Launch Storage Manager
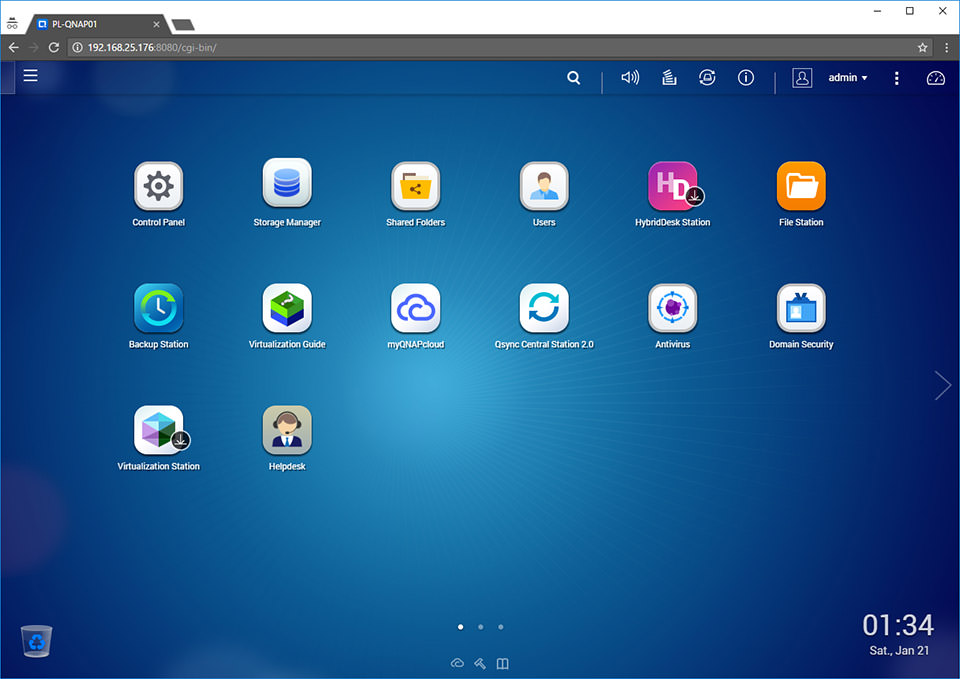This screenshot has width=960, height=679. coord(287,183)
